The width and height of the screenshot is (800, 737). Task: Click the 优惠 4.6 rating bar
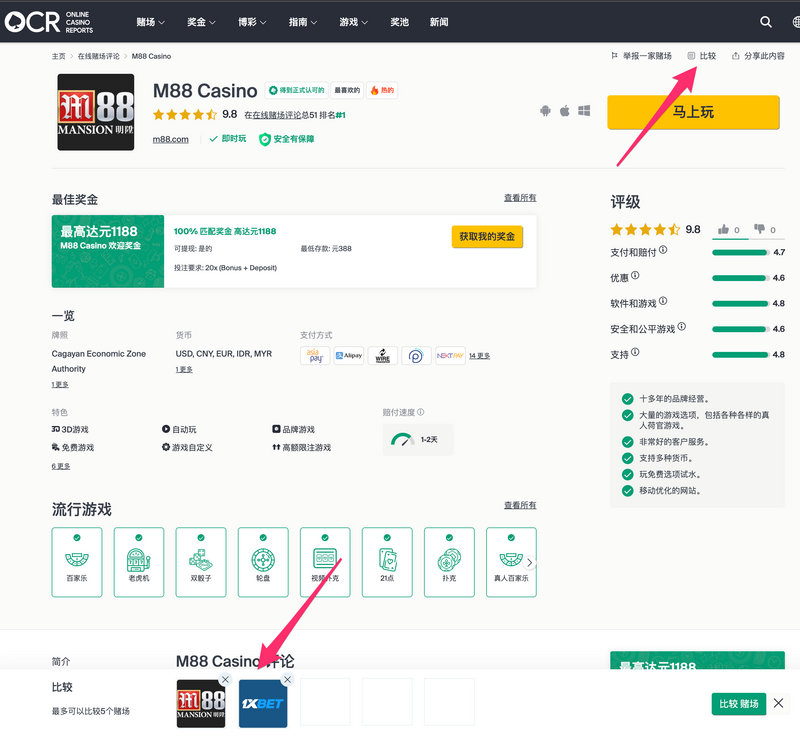point(740,278)
